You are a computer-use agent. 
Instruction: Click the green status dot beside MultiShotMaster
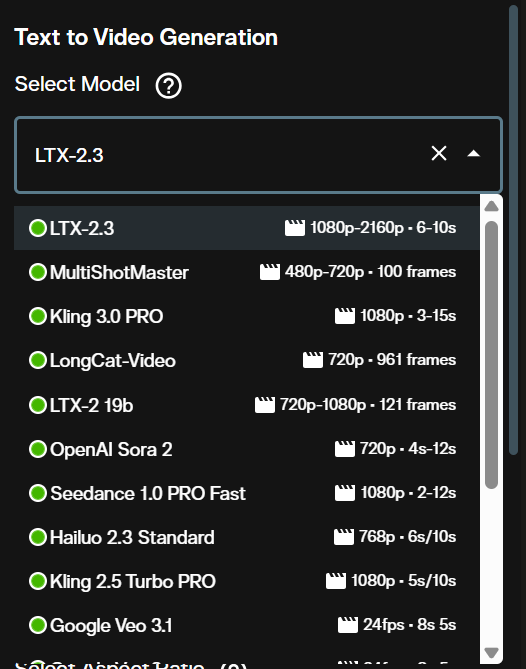coord(38,272)
